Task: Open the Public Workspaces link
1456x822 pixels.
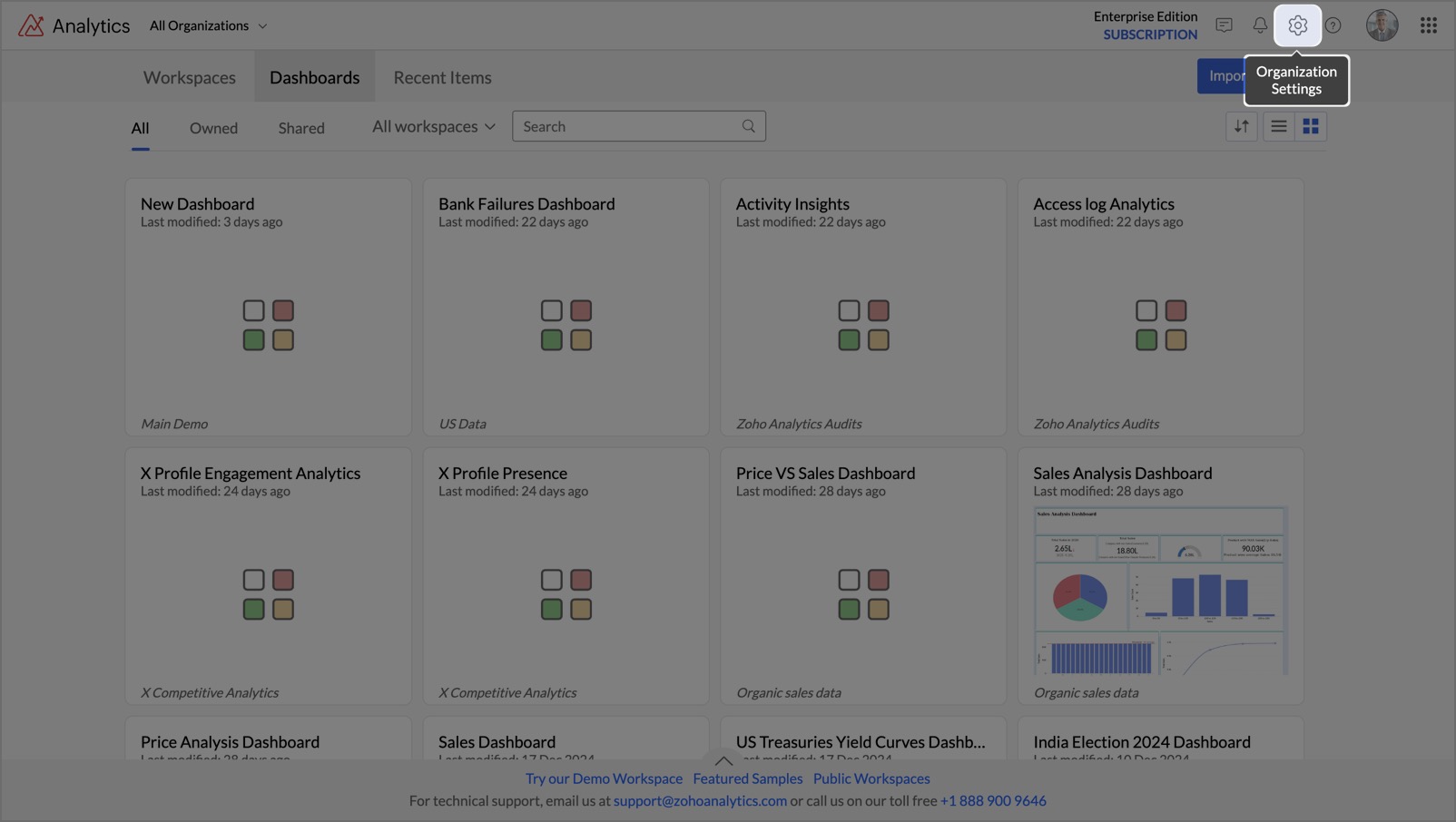Action: click(871, 778)
